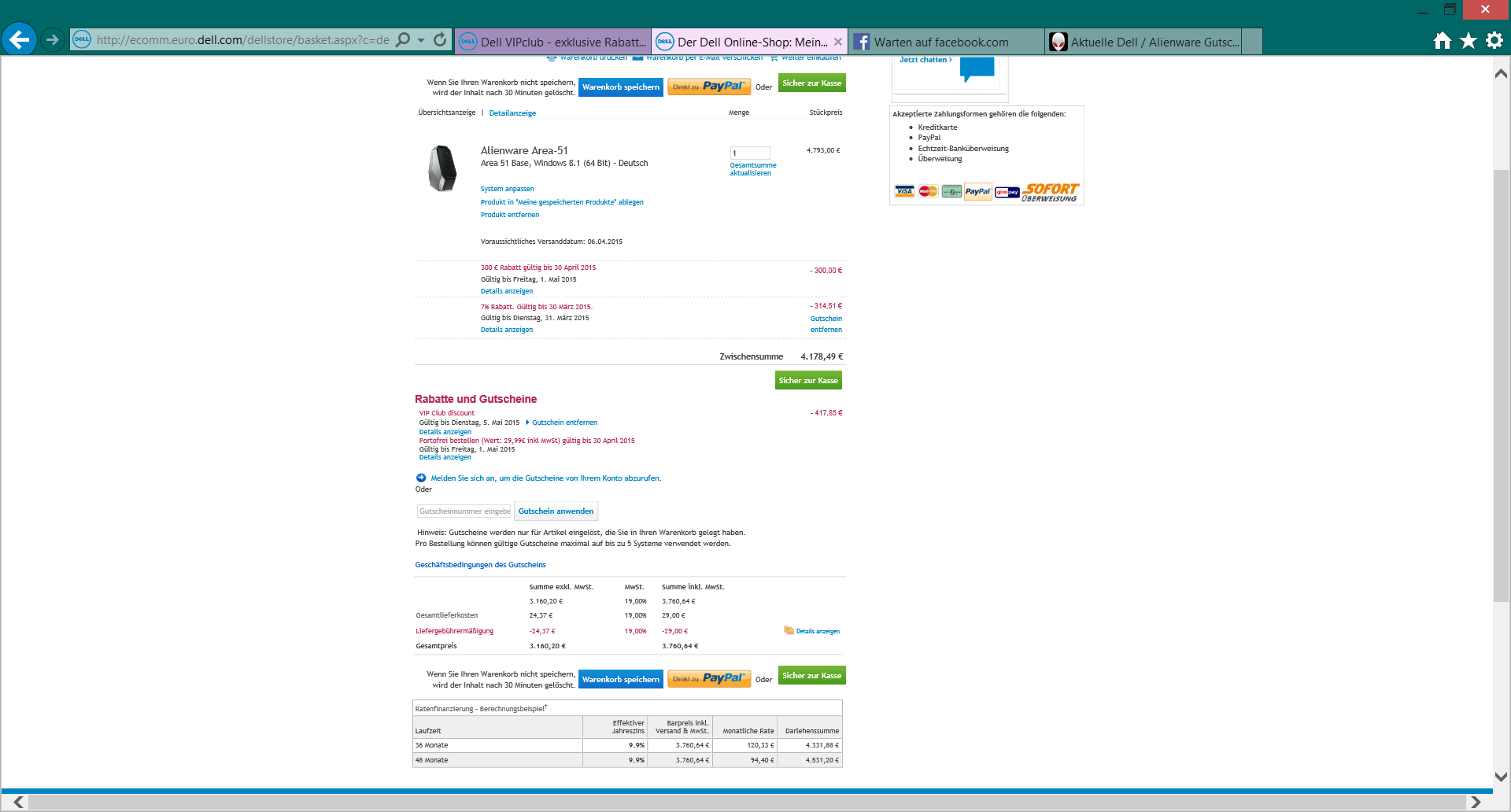
Task: Click the SOFORT Überweisung logo
Action: click(1050, 193)
